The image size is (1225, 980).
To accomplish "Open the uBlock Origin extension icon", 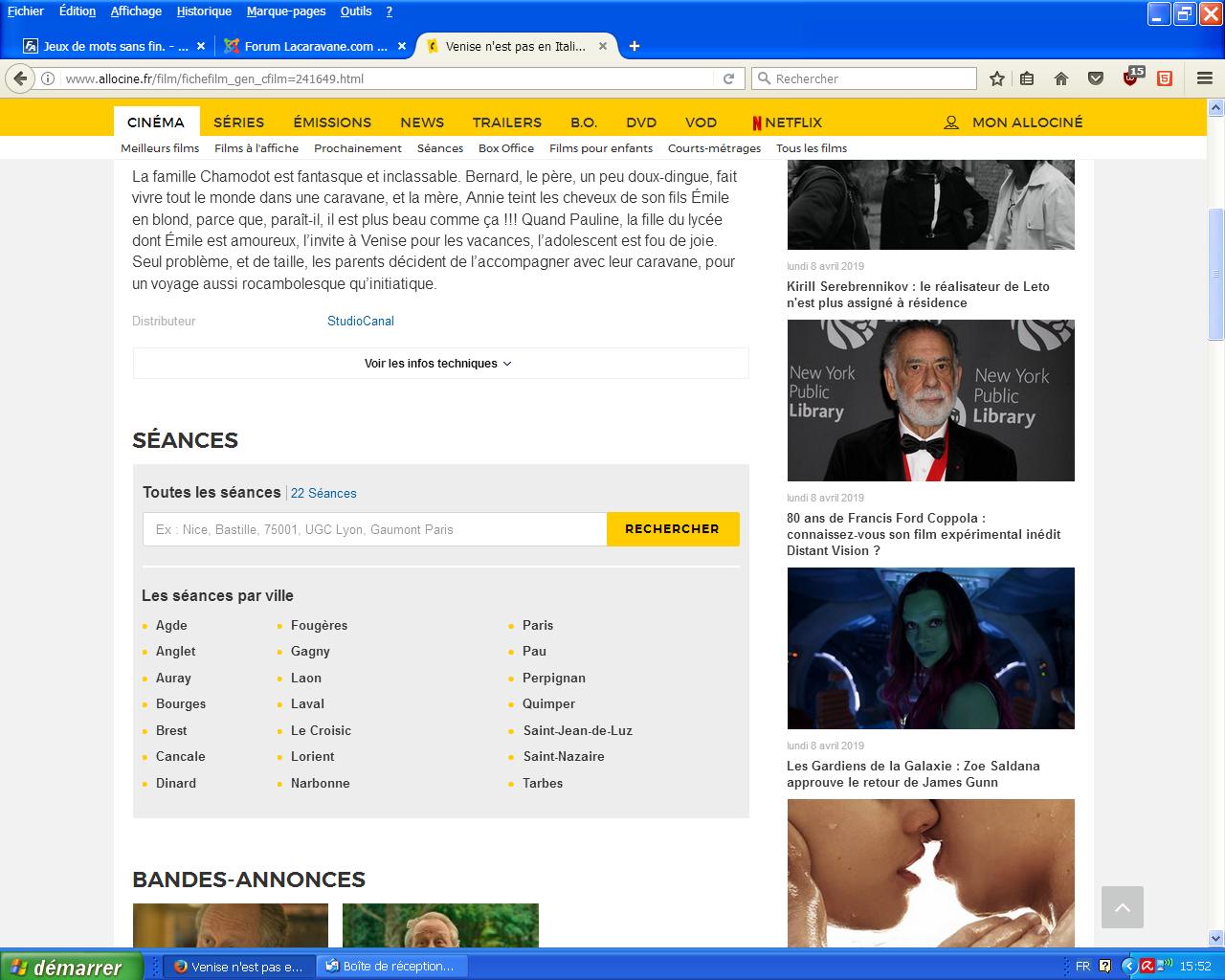I will coord(1131,78).
